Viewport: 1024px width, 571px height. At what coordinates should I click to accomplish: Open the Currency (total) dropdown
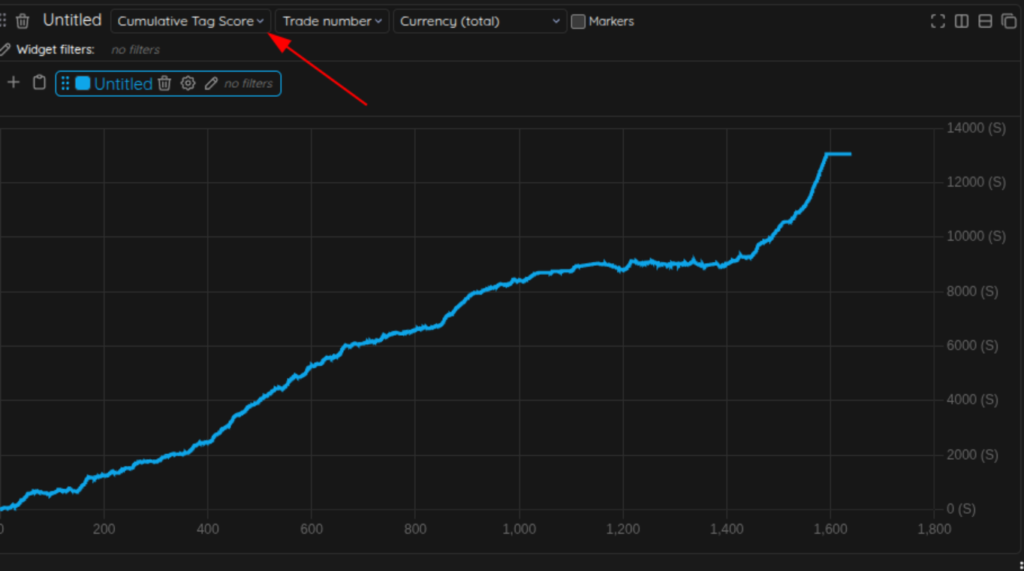(479, 21)
